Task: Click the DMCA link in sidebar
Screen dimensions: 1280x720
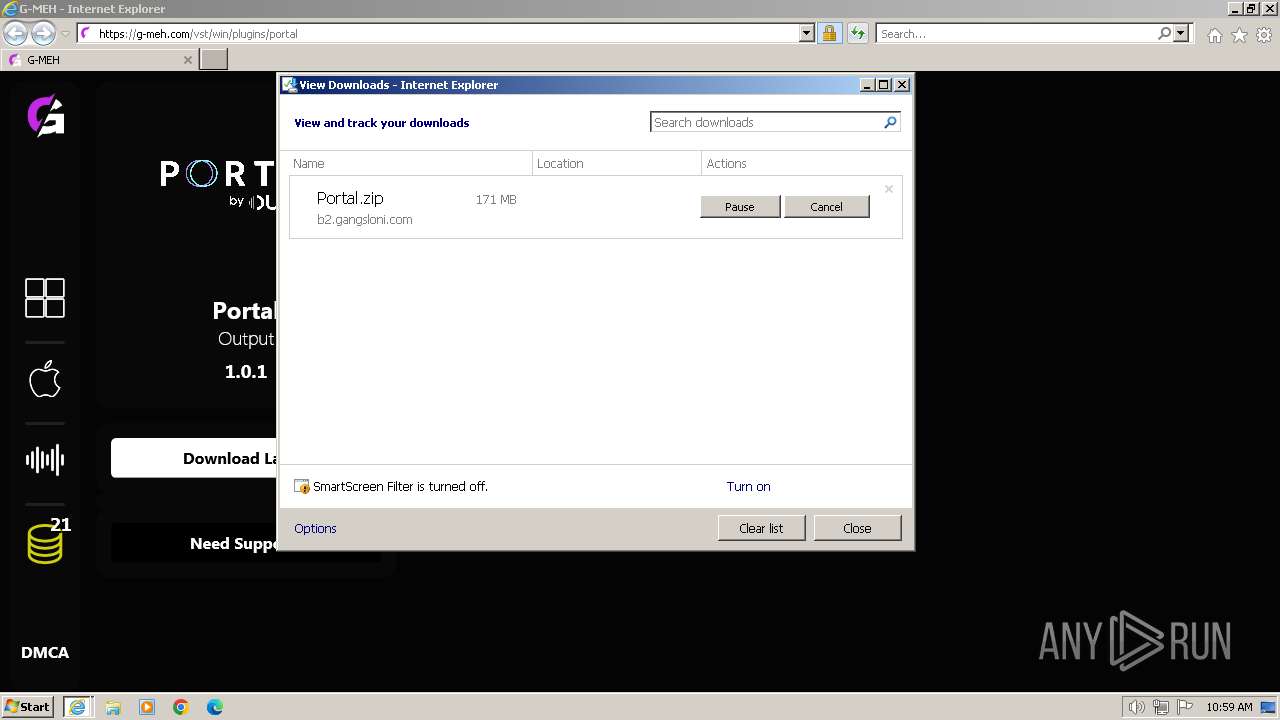Action: click(45, 652)
